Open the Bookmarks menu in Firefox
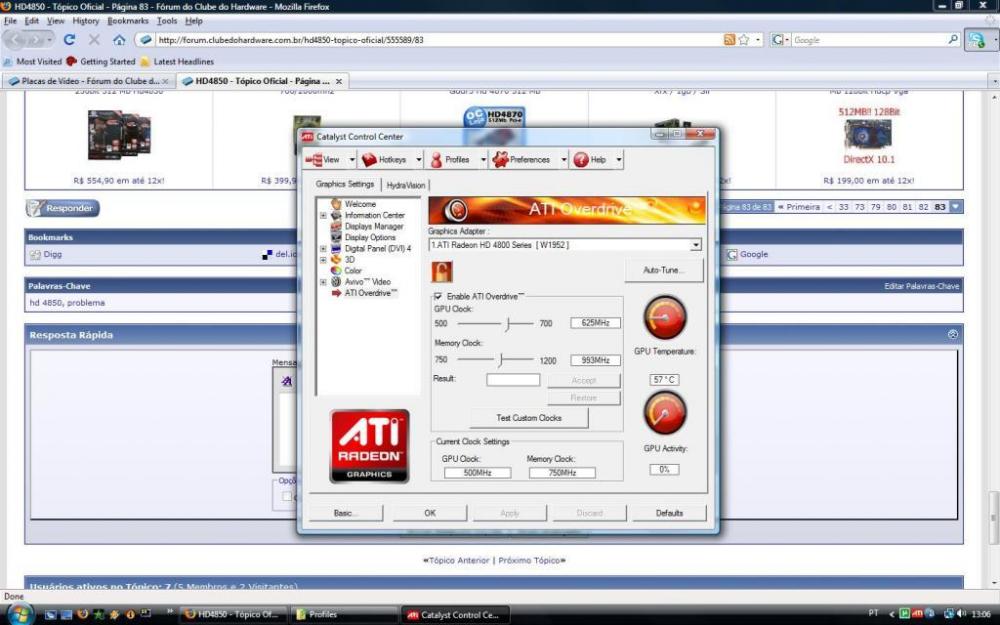Screen dimensions: 1000x625 (127, 20)
